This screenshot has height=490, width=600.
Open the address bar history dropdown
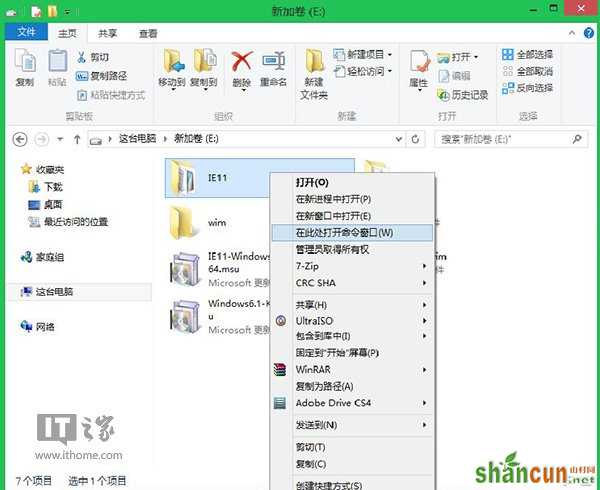coord(398,139)
